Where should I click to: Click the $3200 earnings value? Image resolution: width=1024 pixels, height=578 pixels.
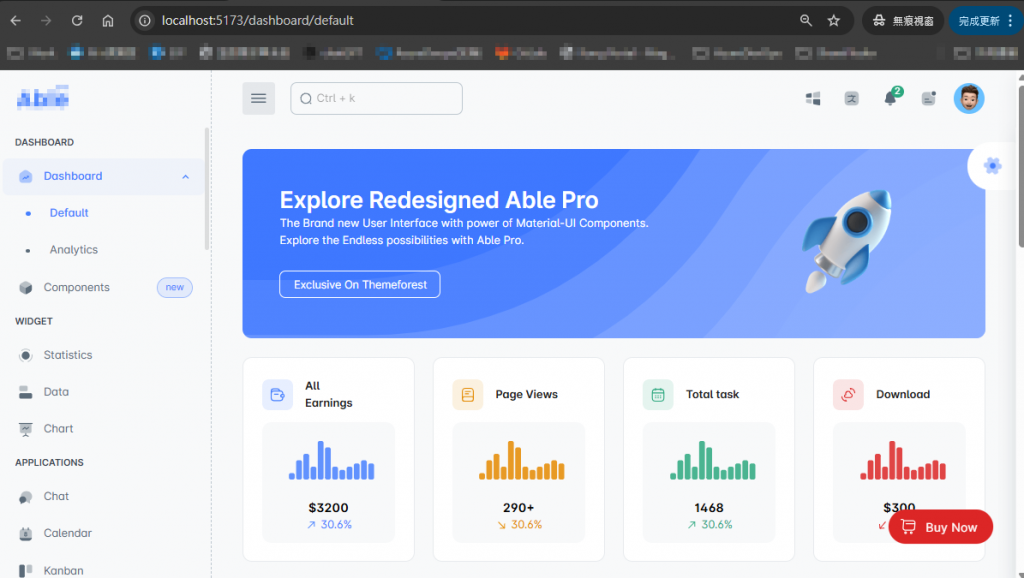[x=328, y=507]
